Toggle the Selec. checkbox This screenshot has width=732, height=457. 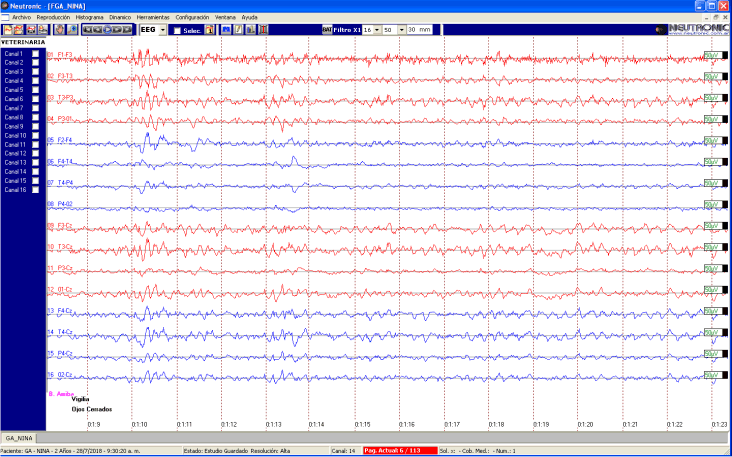[x=177, y=31]
